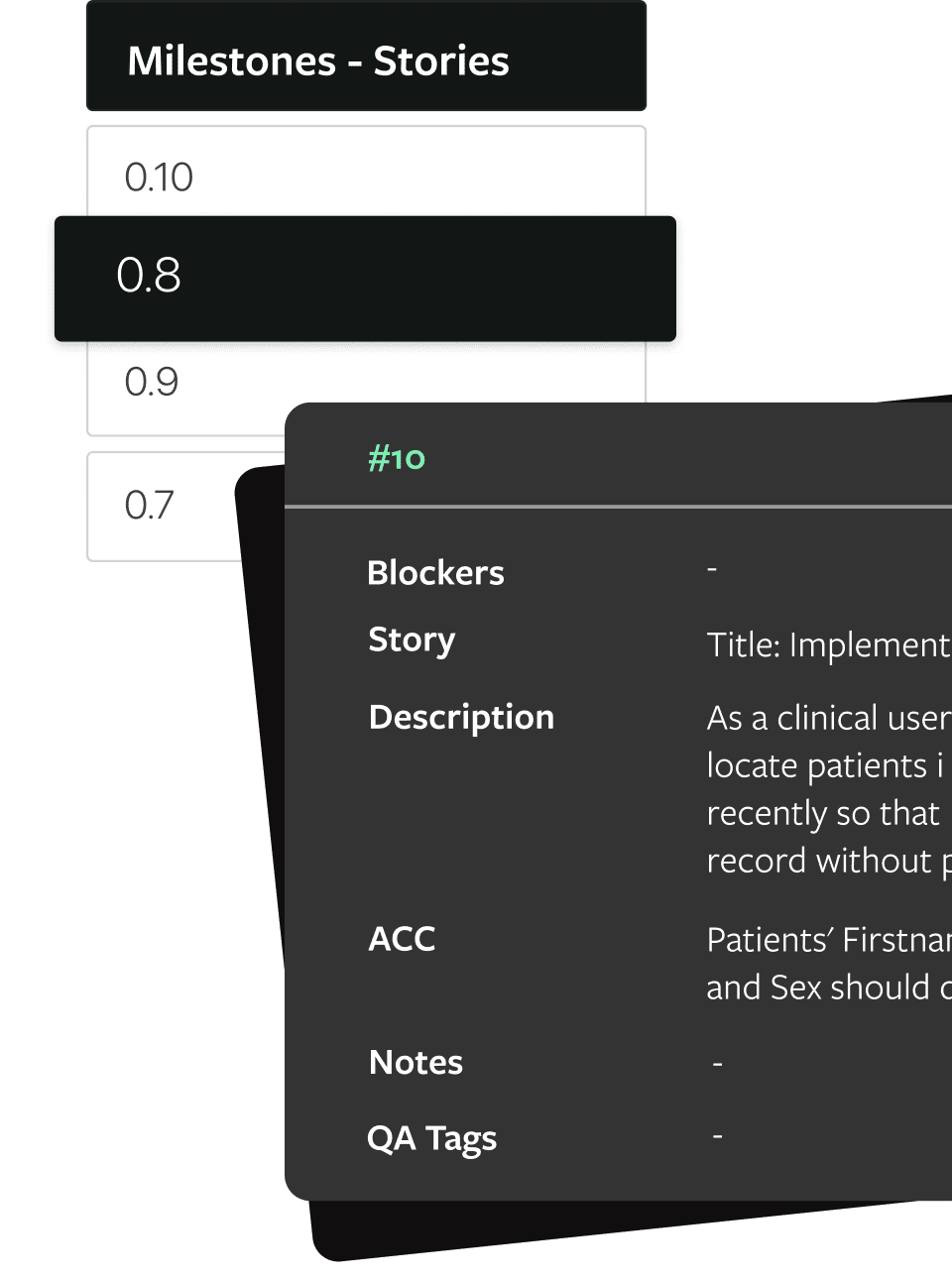Screen dimensions: 952x1280
Task: Open story number #10 link
Action: coord(397,458)
